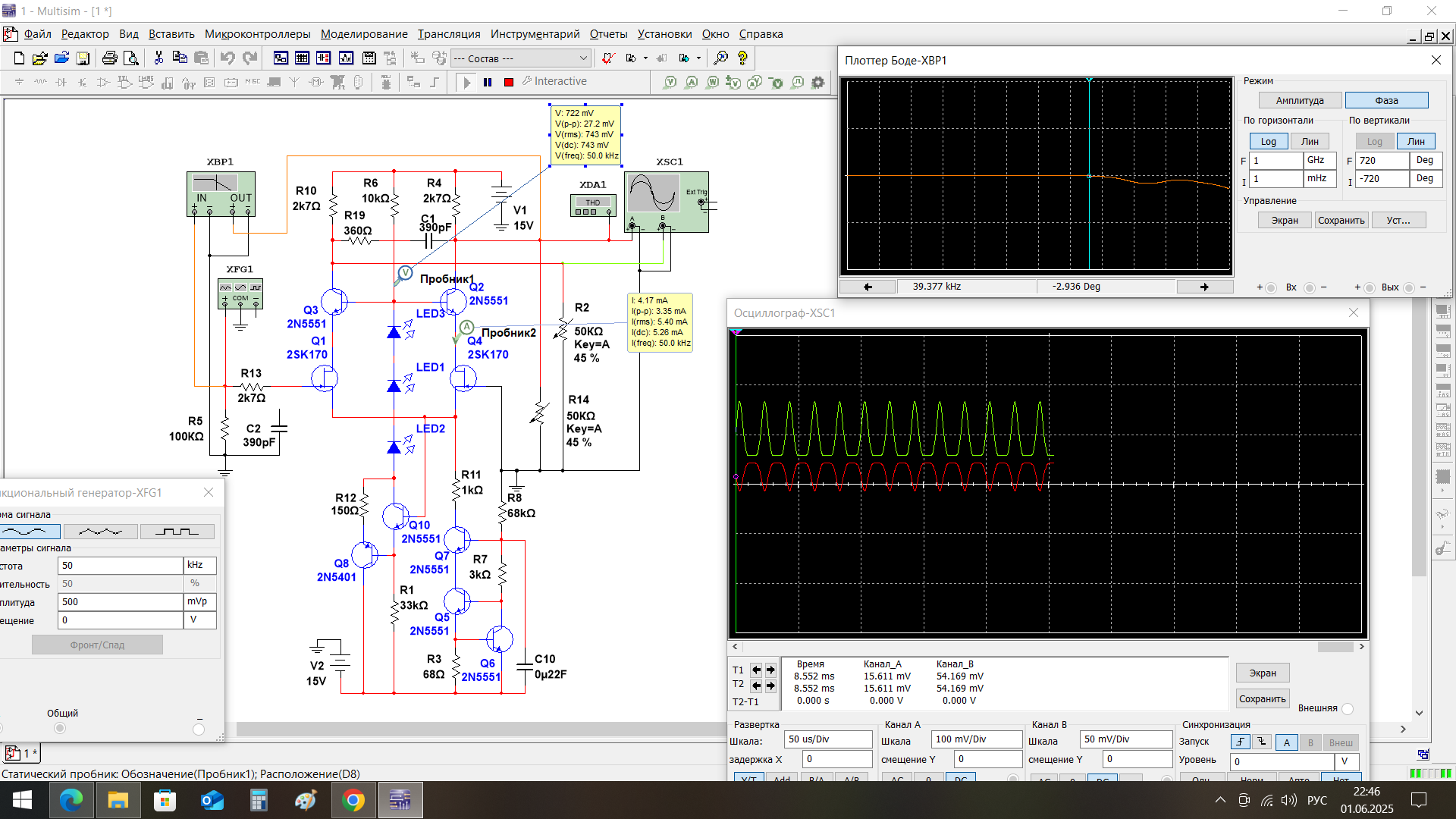Open the probe settings gear icon
1456x819 pixels.
[817, 82]
